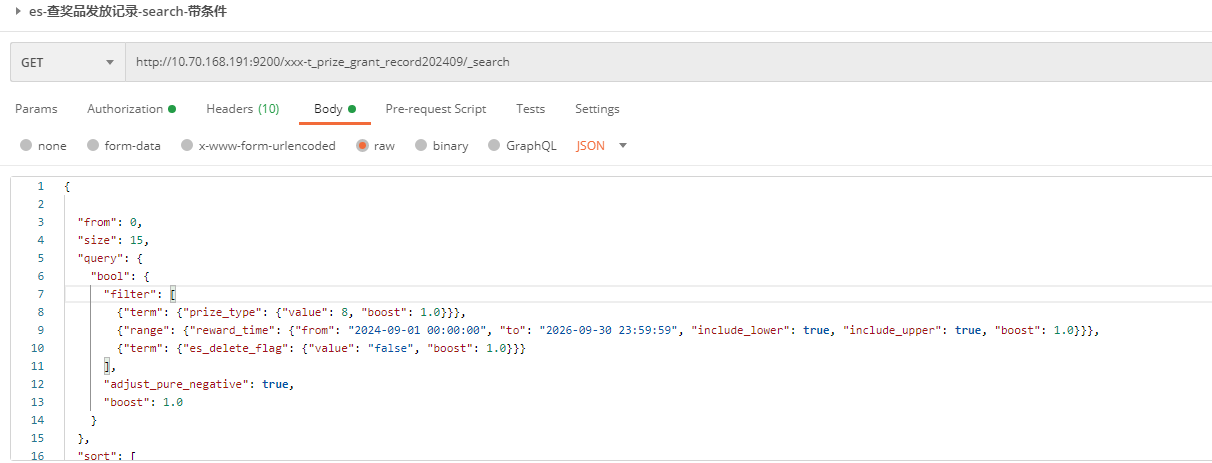Open the Authorization tab
Image resolution: width=1212 pixels, height=463 pixels.
(x=131, y=109)
